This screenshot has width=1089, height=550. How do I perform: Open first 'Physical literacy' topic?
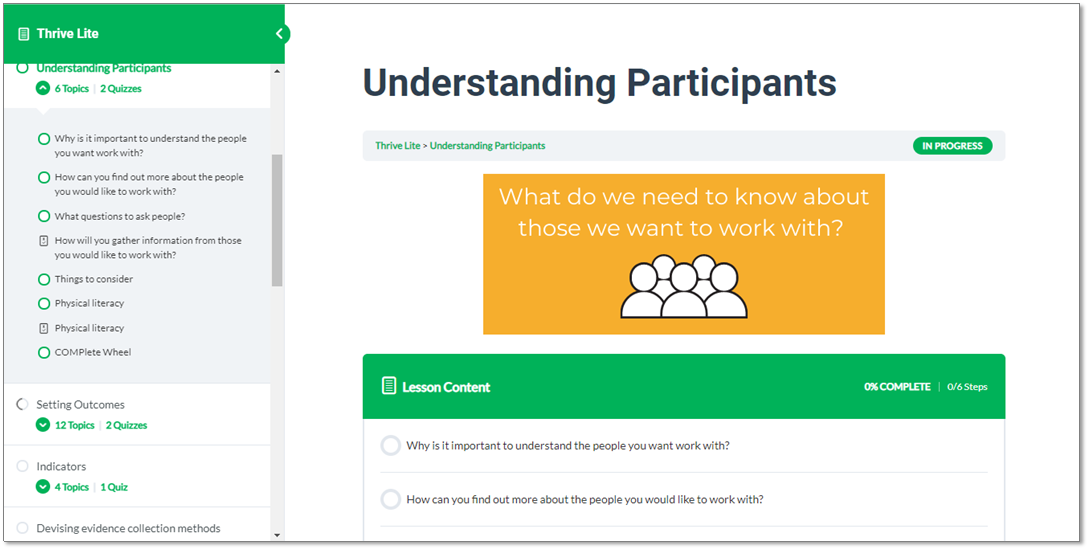[x=90, y=303]
